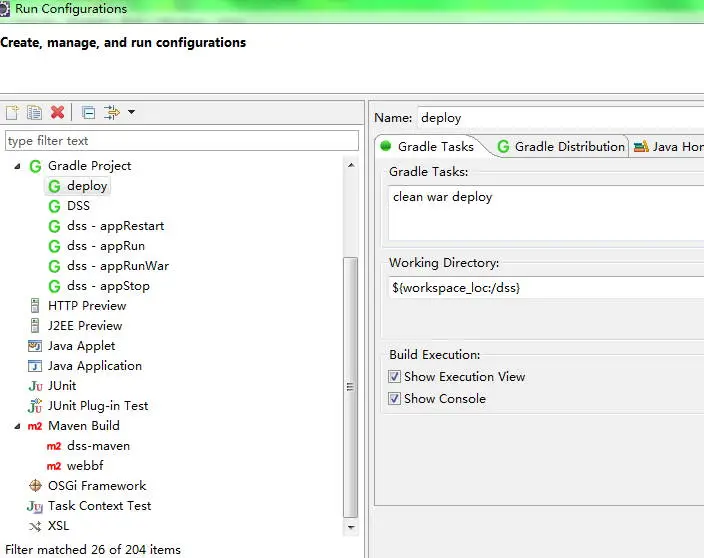Click the XSL launch type icon
Viewport: 704px width, 558px height.
click(x=35, y=526)
